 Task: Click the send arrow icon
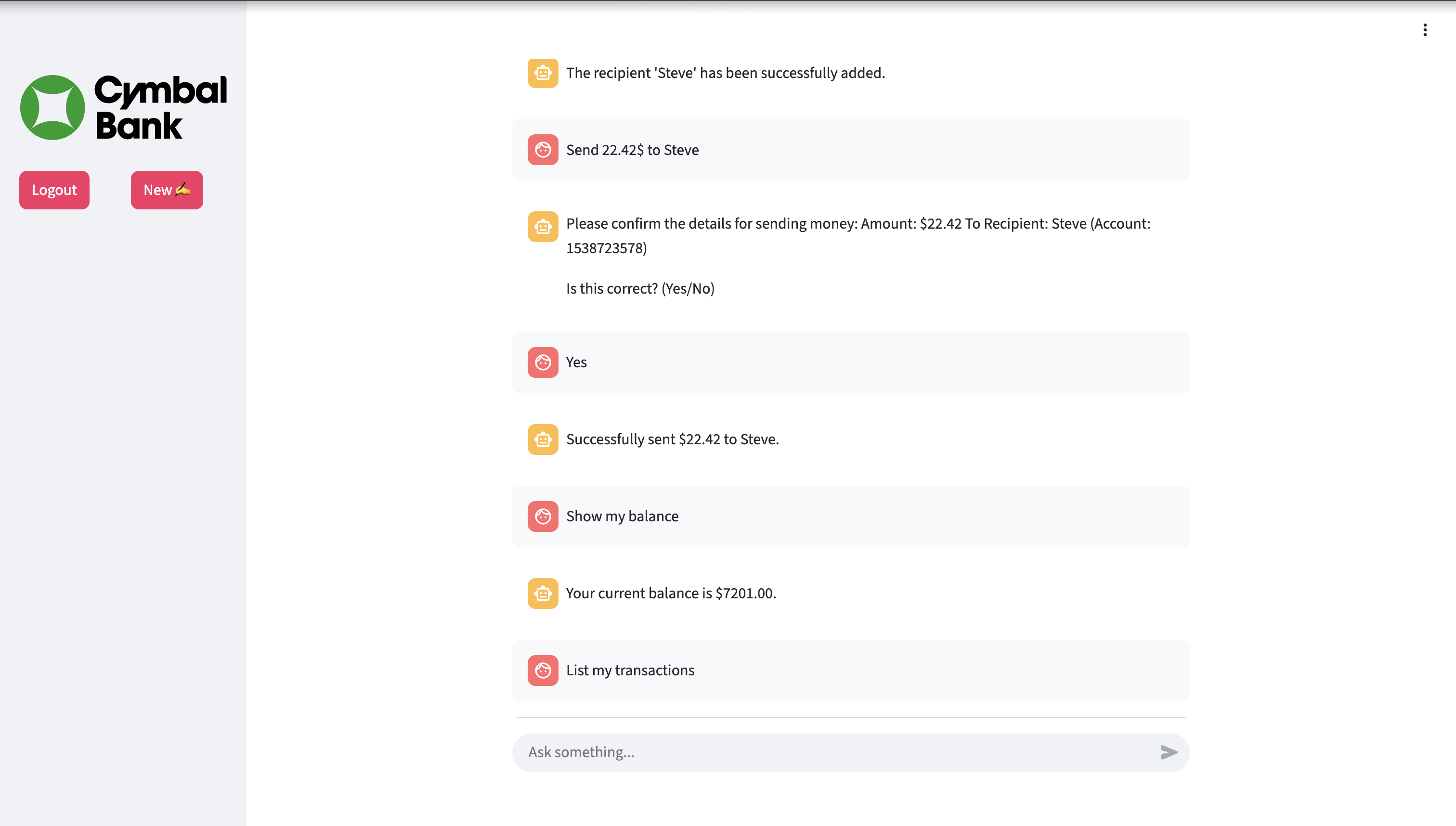tap(1169, 752)
